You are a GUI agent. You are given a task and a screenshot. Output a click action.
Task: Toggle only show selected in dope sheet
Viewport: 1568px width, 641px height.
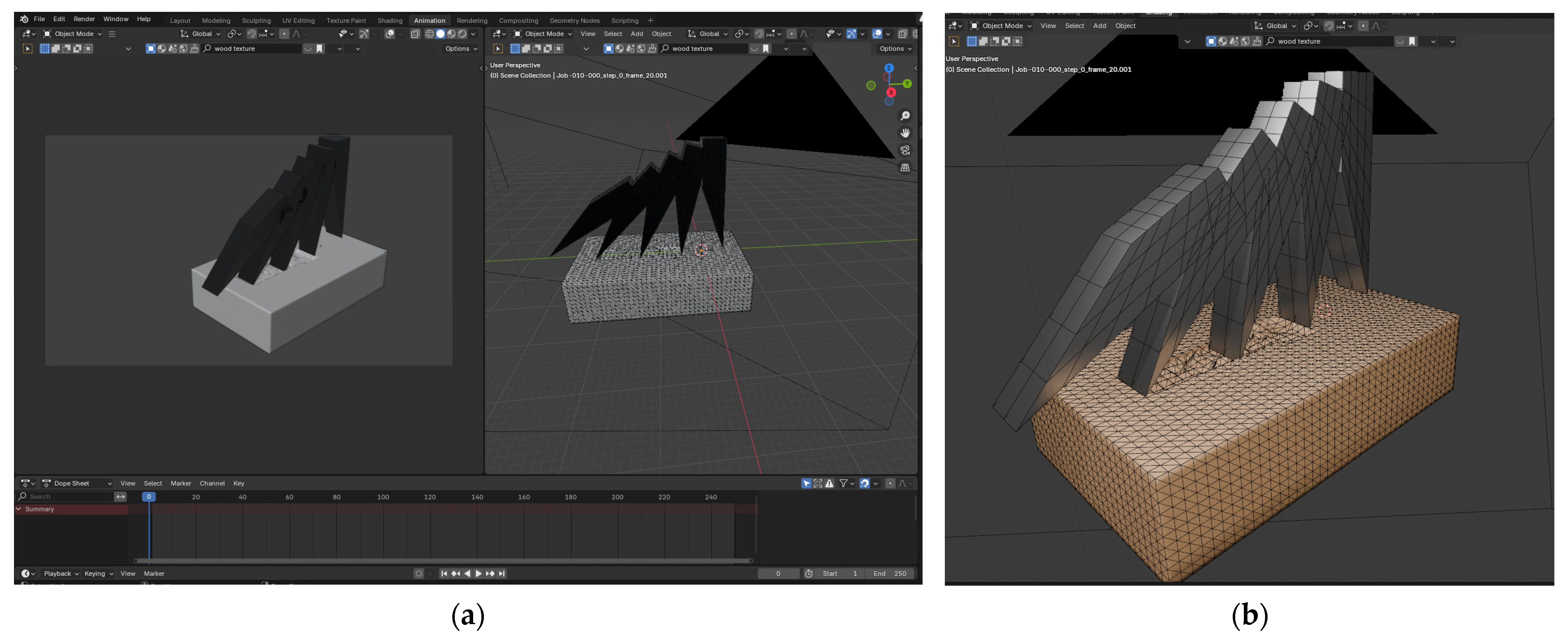click(x=806, y=483)
